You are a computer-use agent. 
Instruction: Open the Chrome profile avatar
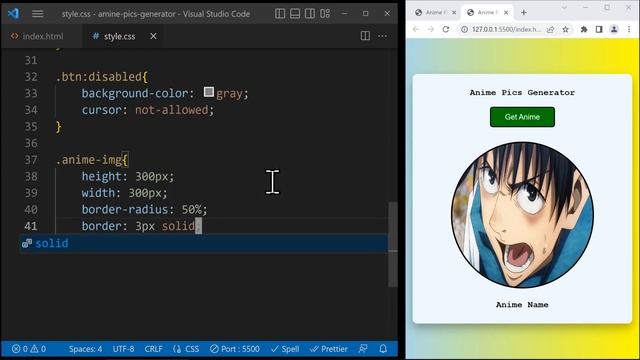pyautogui.click(x=614, y=29)
